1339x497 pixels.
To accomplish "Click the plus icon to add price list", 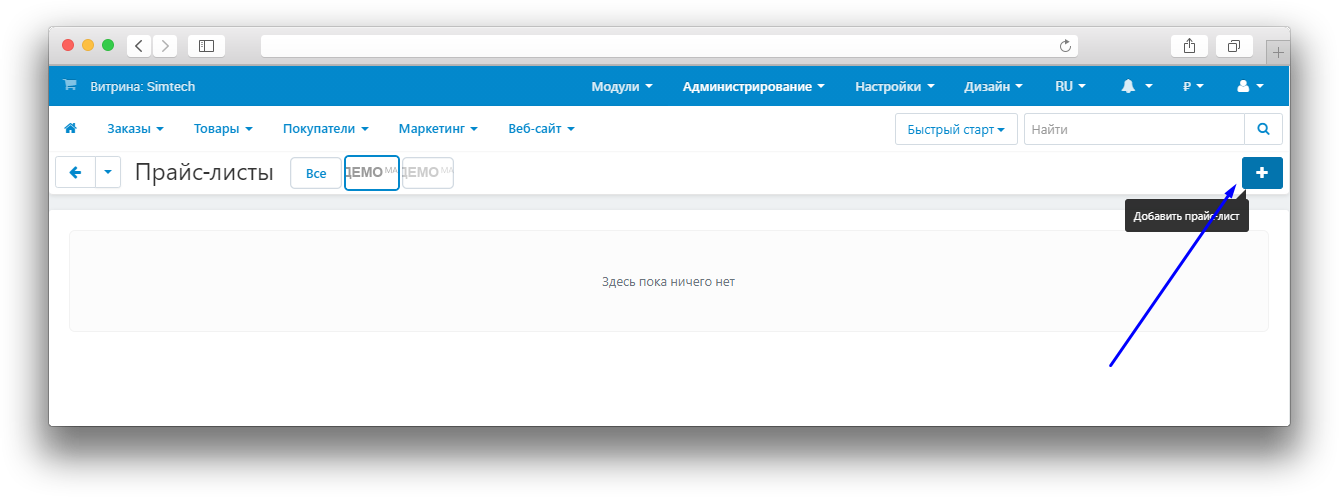I will pos(1261,173).
